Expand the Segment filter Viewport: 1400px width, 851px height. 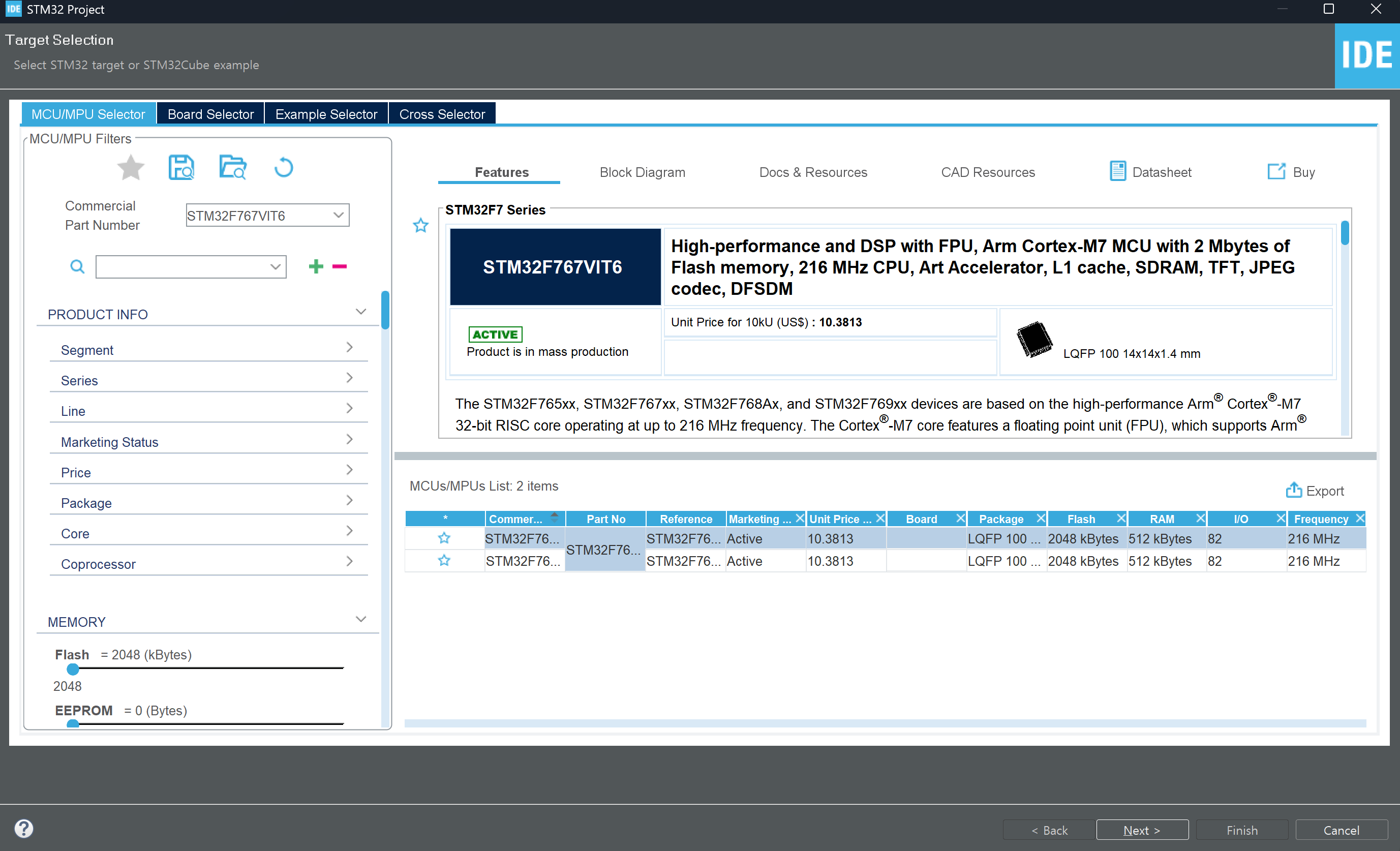(x=349, y=347)
